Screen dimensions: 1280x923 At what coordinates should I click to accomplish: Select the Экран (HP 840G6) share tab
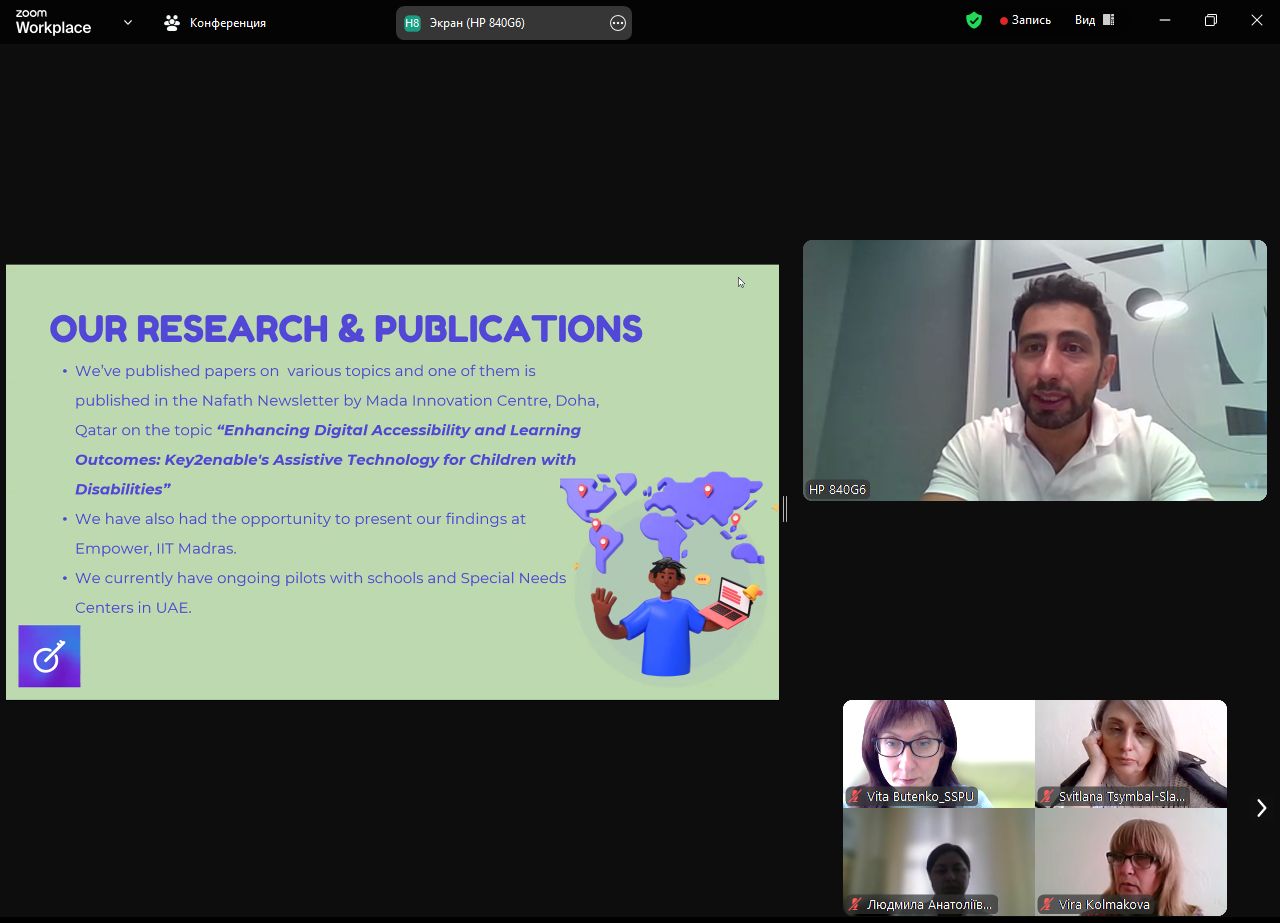pos(513,22)
